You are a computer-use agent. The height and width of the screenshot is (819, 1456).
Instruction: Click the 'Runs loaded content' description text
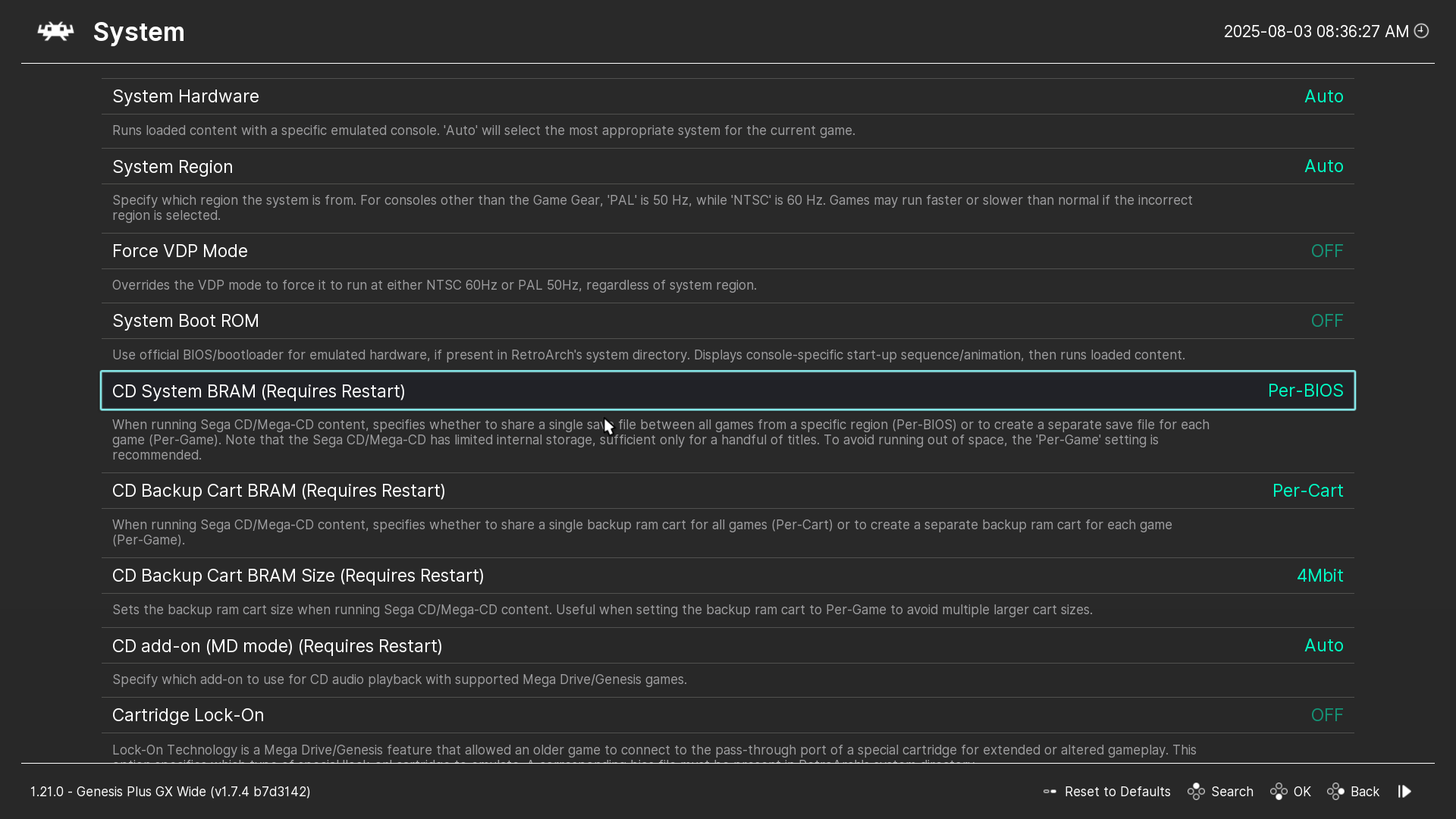coord(484,130)
